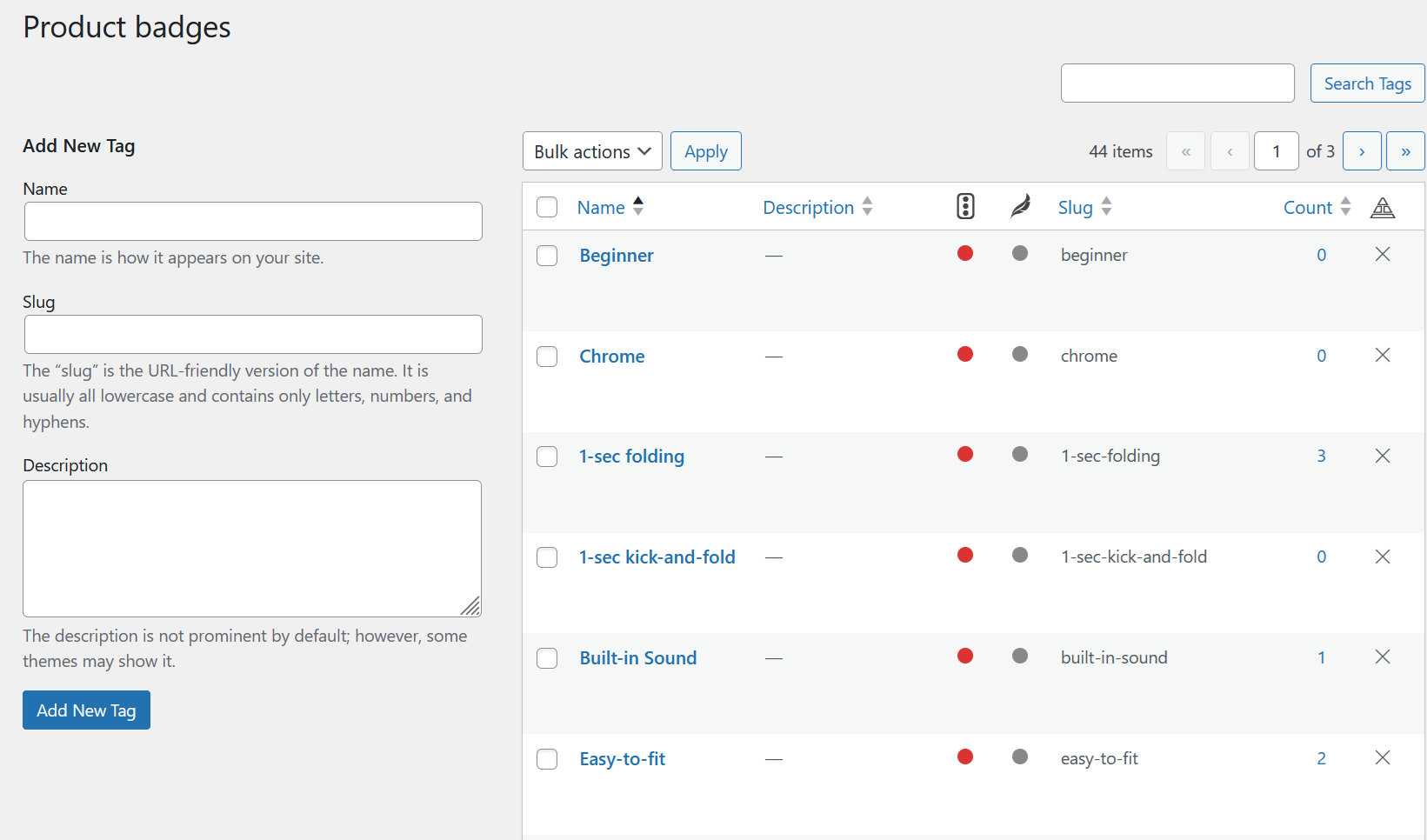Click the grey readability dot for Easy-to-fit

(1020, 757)
